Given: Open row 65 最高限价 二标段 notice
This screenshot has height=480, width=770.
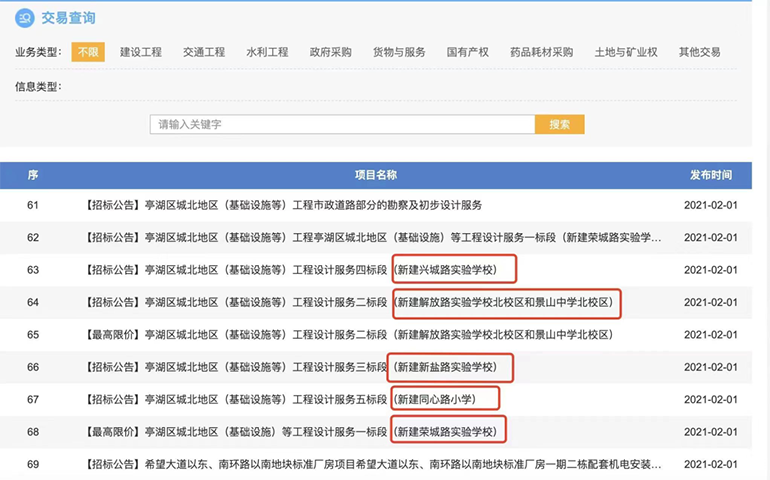Looking at the screenshot, I should coord(349,335).
